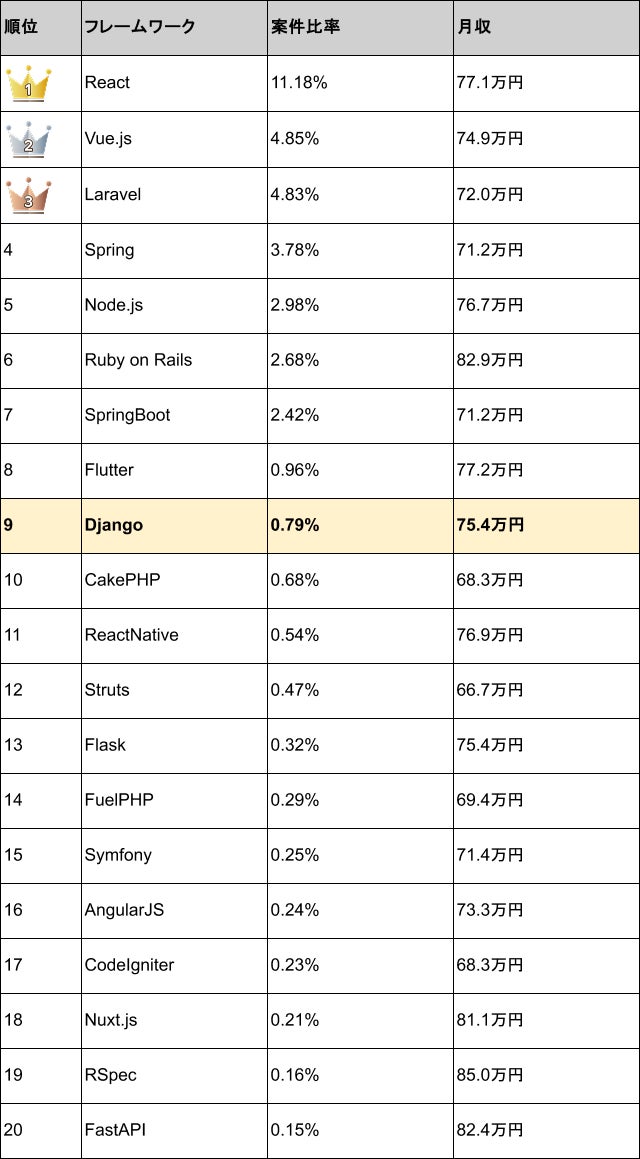Select the Vue.js framework name
Image resolution: width=640 pixels, height=1159 pixels.
point(108,139)
